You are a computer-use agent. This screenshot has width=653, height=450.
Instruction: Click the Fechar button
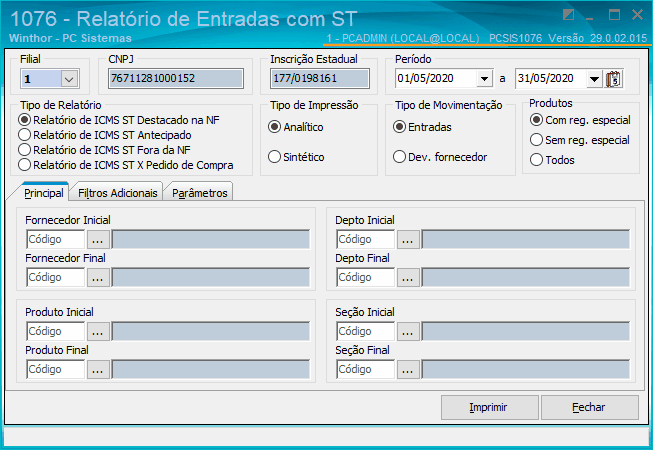pos(590,407)
